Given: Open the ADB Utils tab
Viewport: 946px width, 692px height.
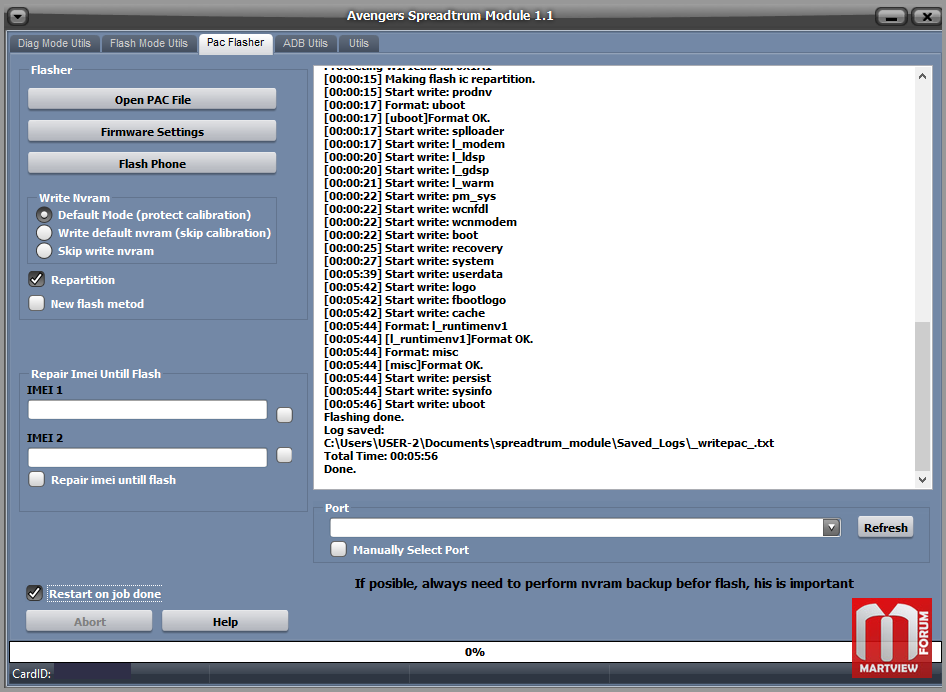Looking at the screenshot, I should 305,43.
